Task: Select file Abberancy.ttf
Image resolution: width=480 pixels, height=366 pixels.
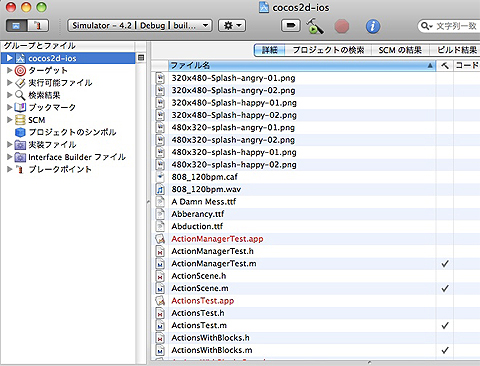Action: pyautogui.click(x=198, y=214)
